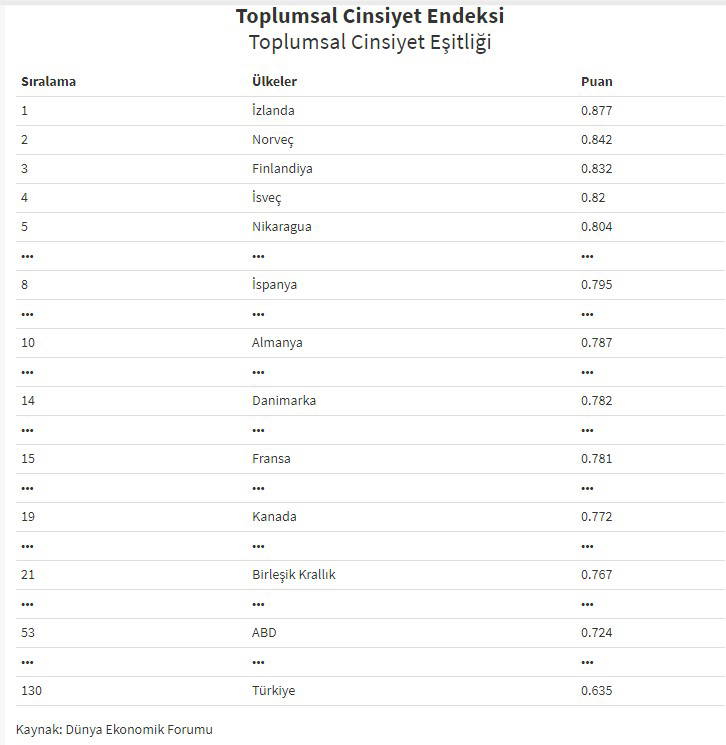Select Nikaragua in the countries column
This screenshot has height=745, width=726.
click(x=281, y=226)
